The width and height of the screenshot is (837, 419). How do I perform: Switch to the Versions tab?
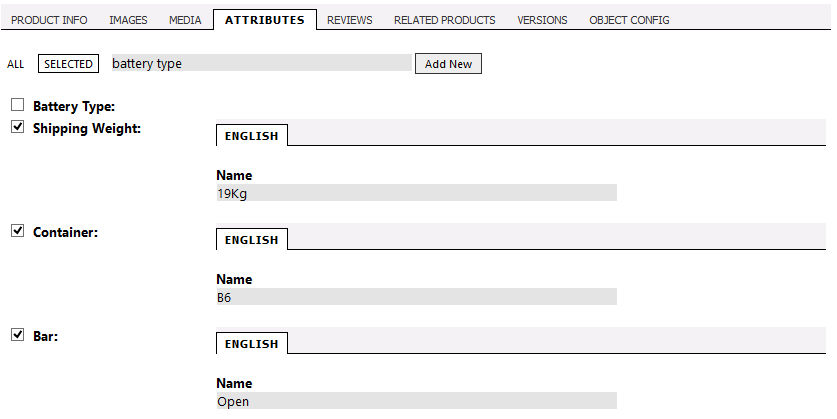click(x=542, y=20)
